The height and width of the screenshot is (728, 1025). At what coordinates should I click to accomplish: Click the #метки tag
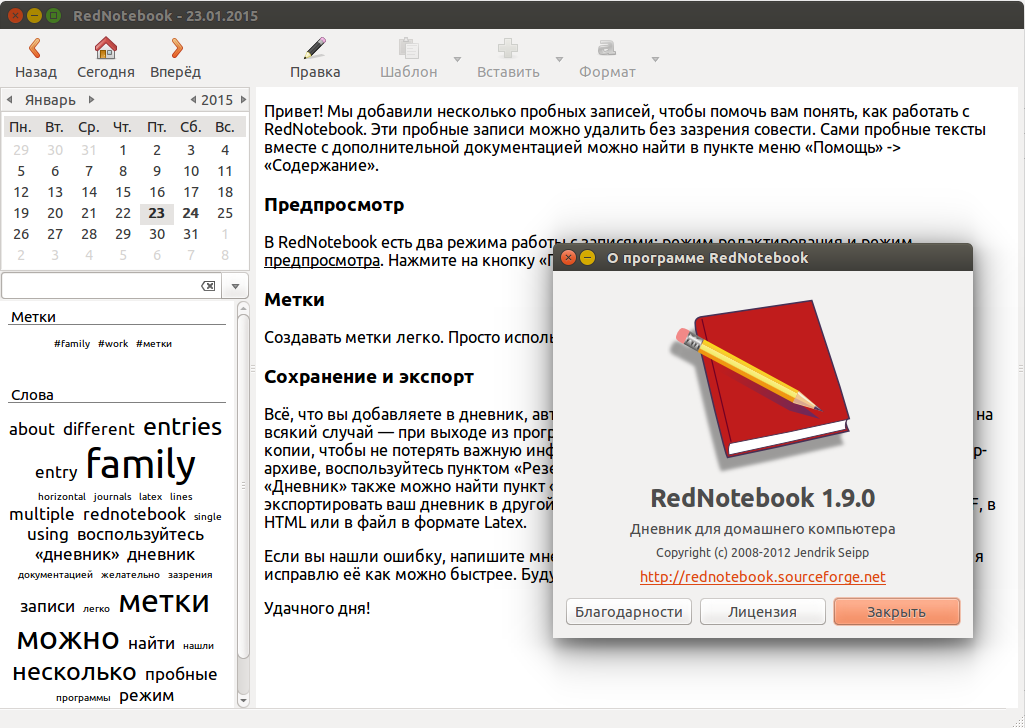154,344
